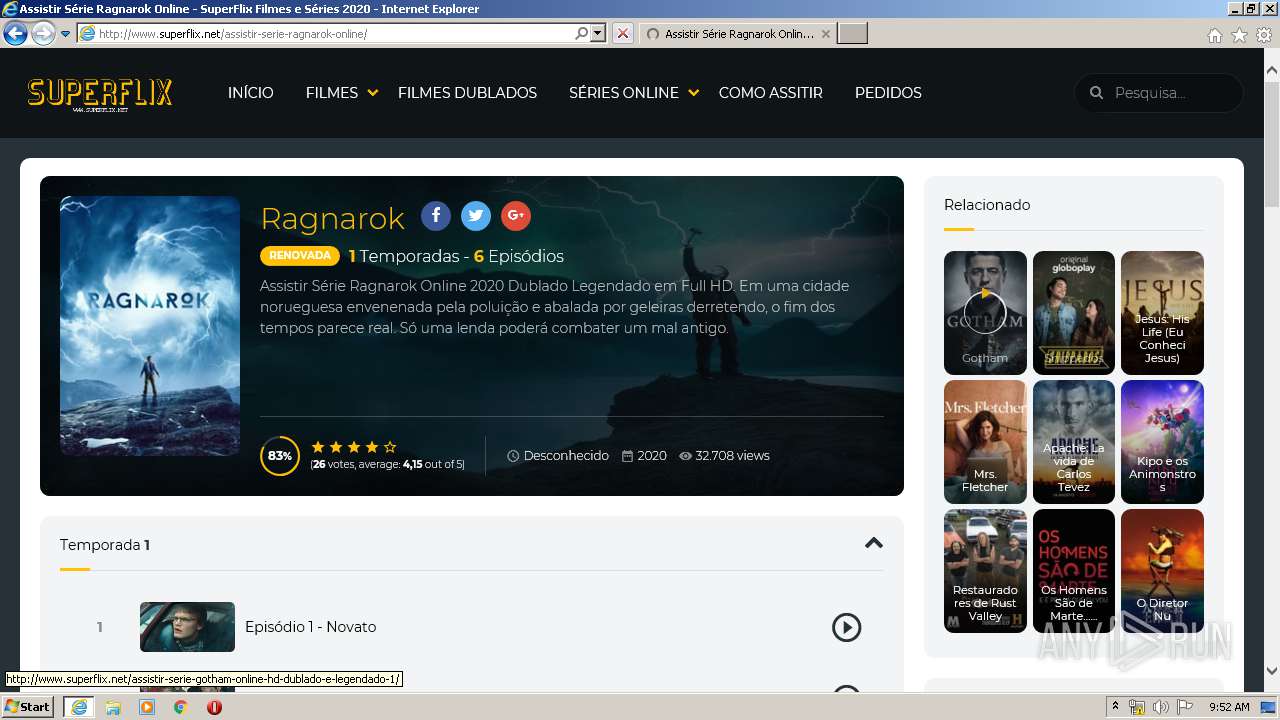Click the browser Back button

[x=15, y=33]
